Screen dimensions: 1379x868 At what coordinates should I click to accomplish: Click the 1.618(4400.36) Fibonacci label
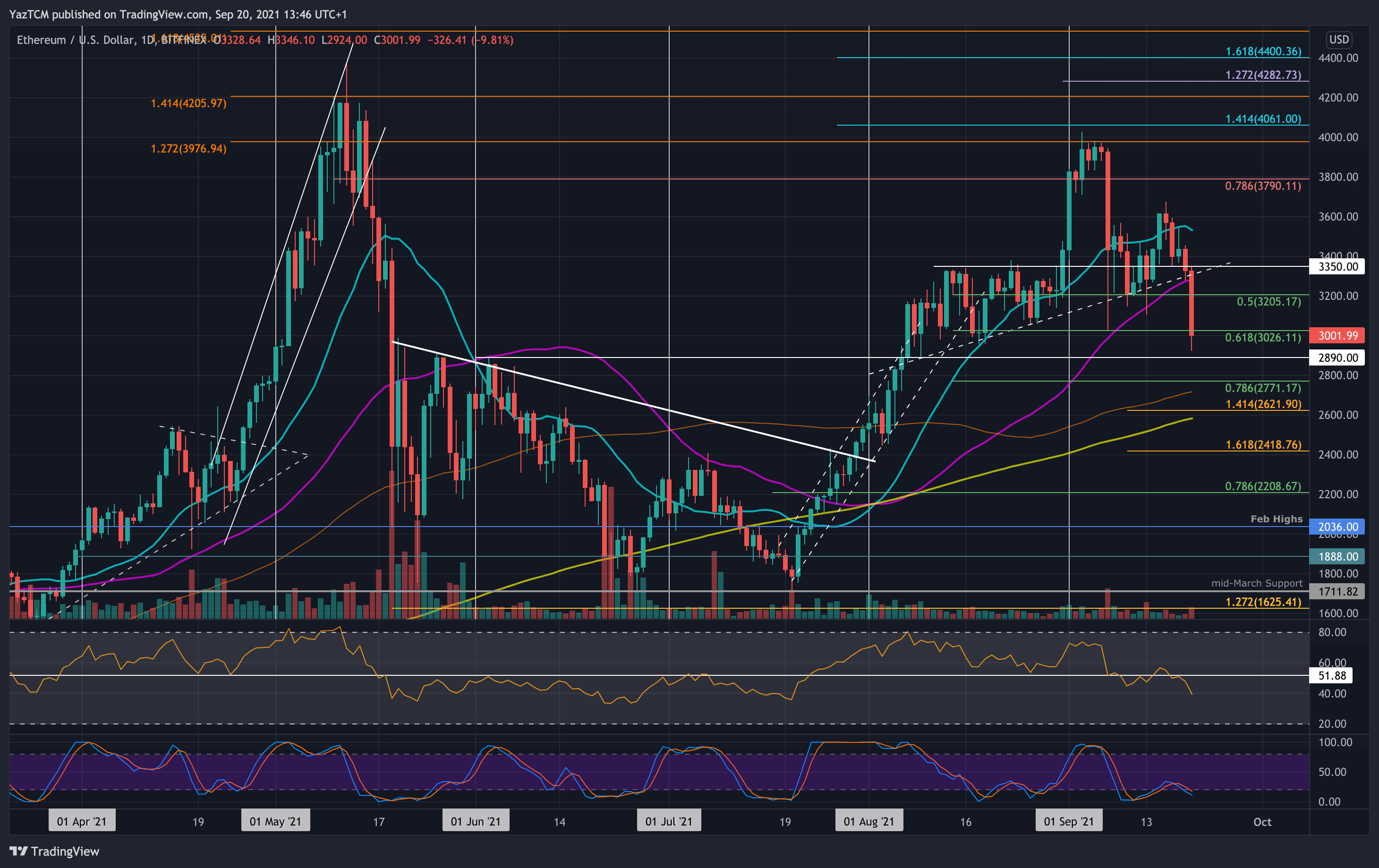pyautogui.click(x=1263, y=51)
